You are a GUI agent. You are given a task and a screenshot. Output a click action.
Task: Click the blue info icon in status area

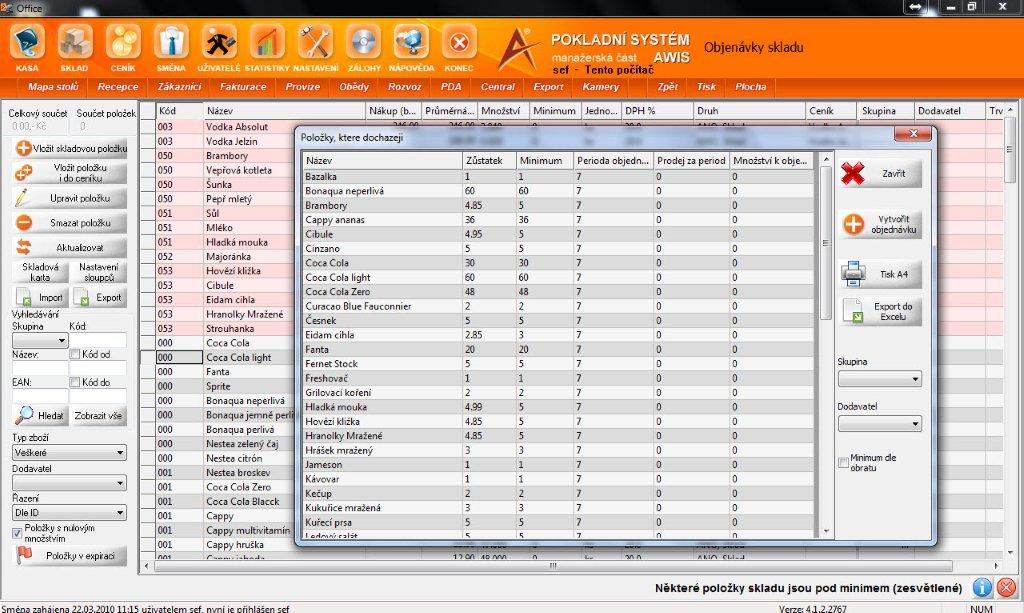982,588
